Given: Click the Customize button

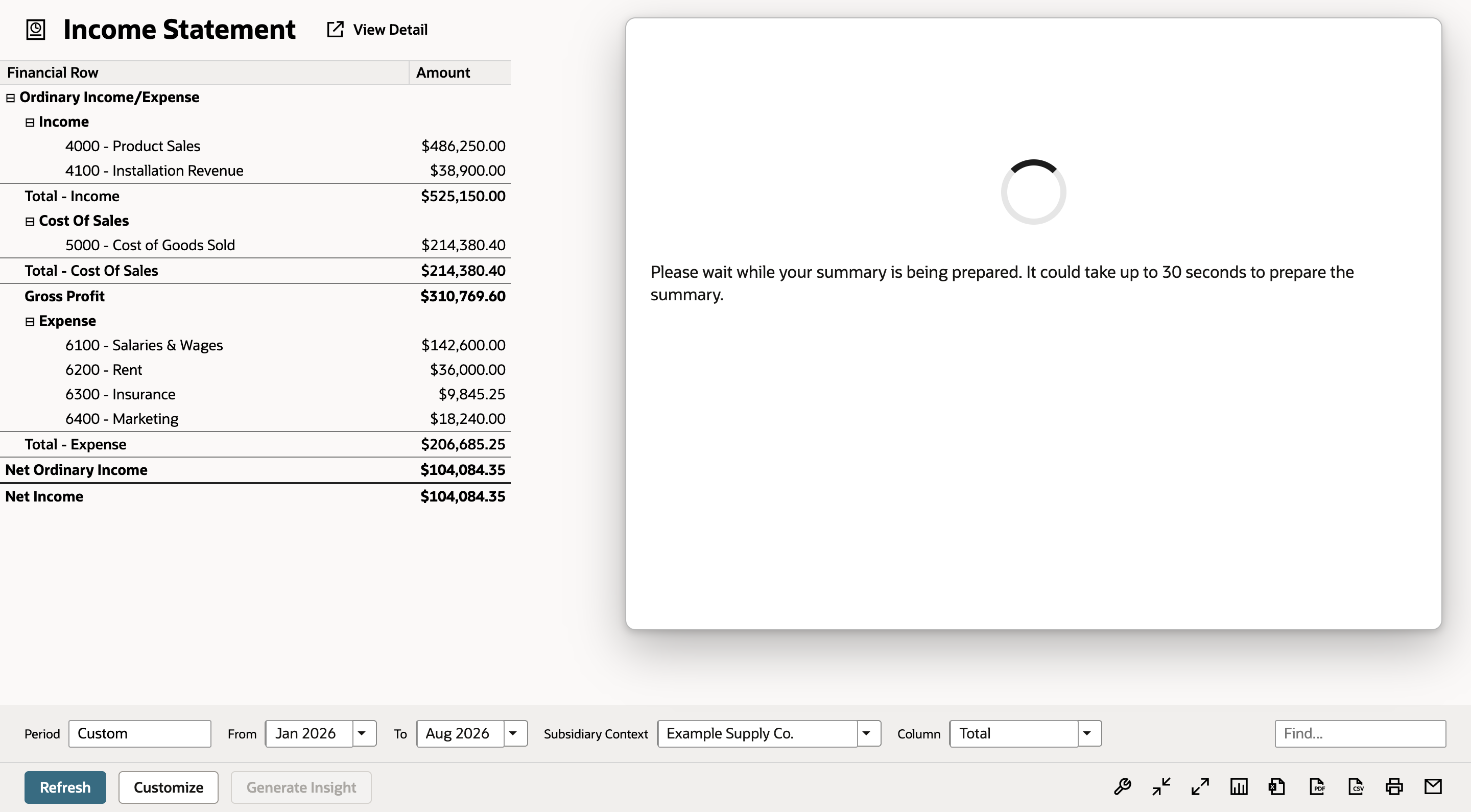Looking at the screenshot, I should pos(169,787).
